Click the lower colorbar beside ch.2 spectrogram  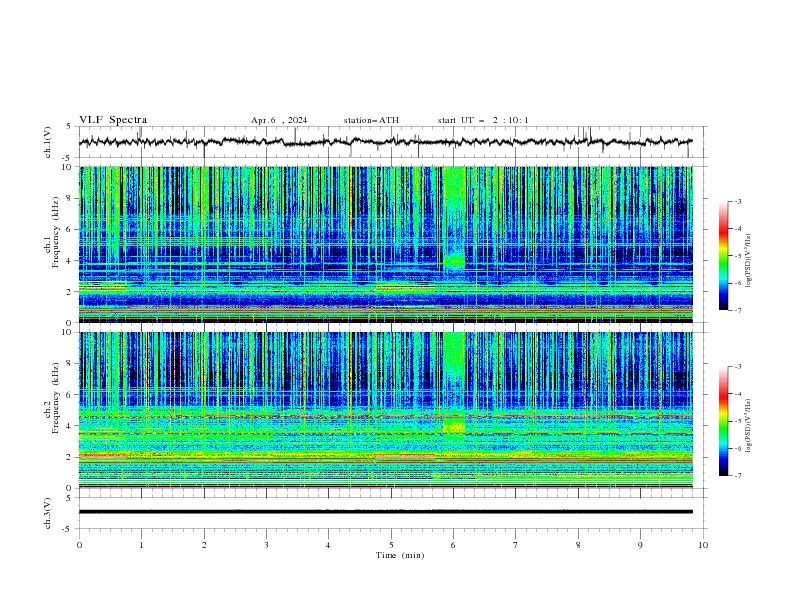pos(723,421)
